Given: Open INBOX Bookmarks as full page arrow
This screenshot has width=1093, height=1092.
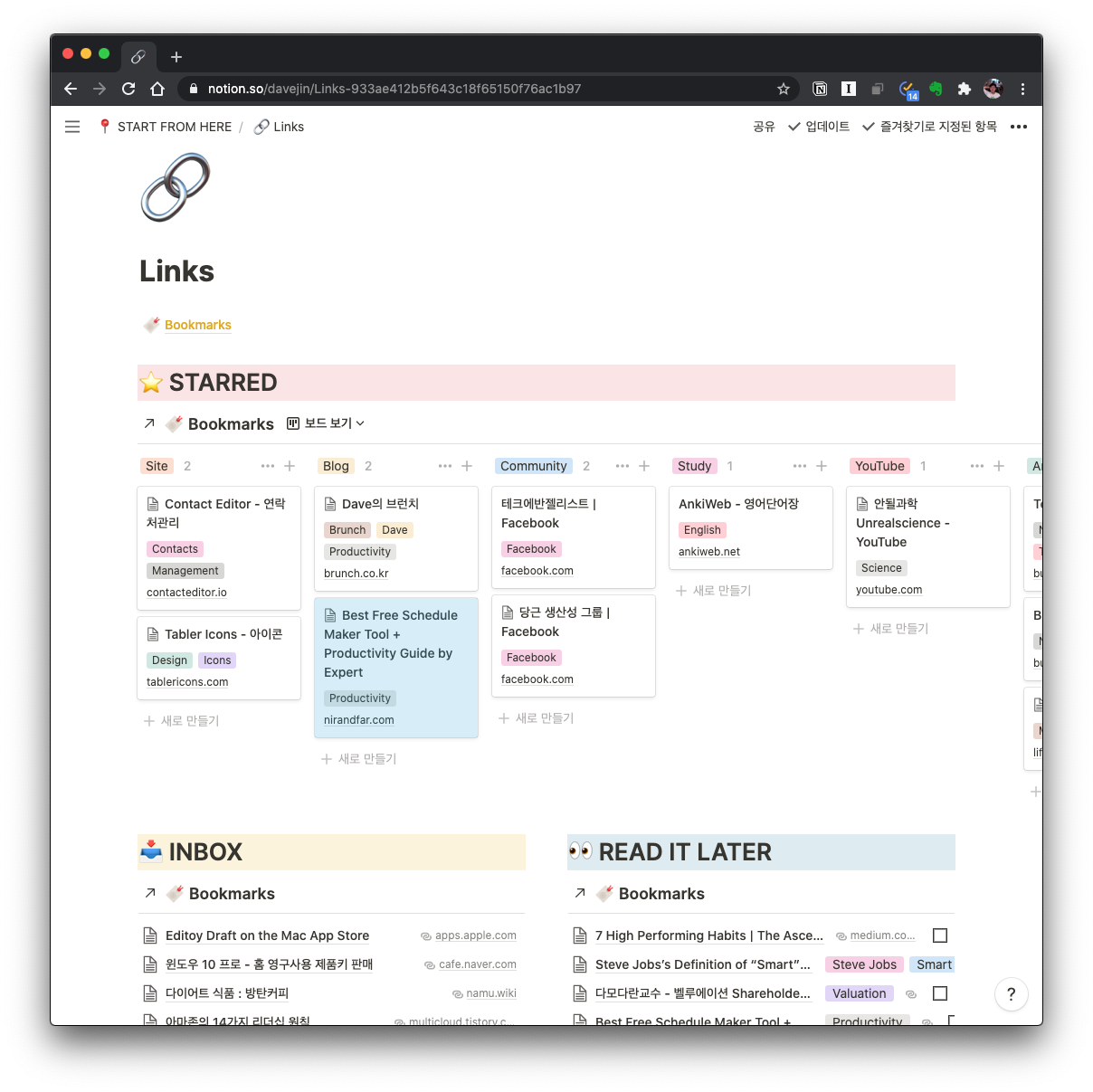Looking at the screenshot, I should pyautogui.click(x=150, y=893).
